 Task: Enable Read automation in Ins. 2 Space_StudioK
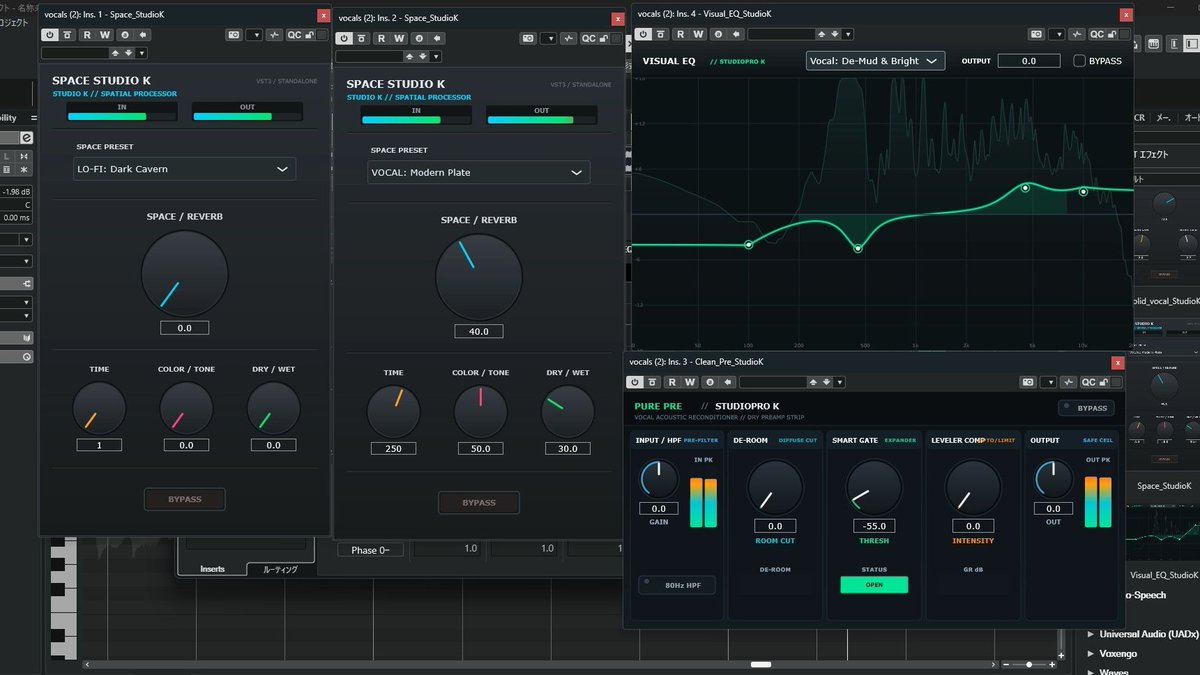[380, 39]
